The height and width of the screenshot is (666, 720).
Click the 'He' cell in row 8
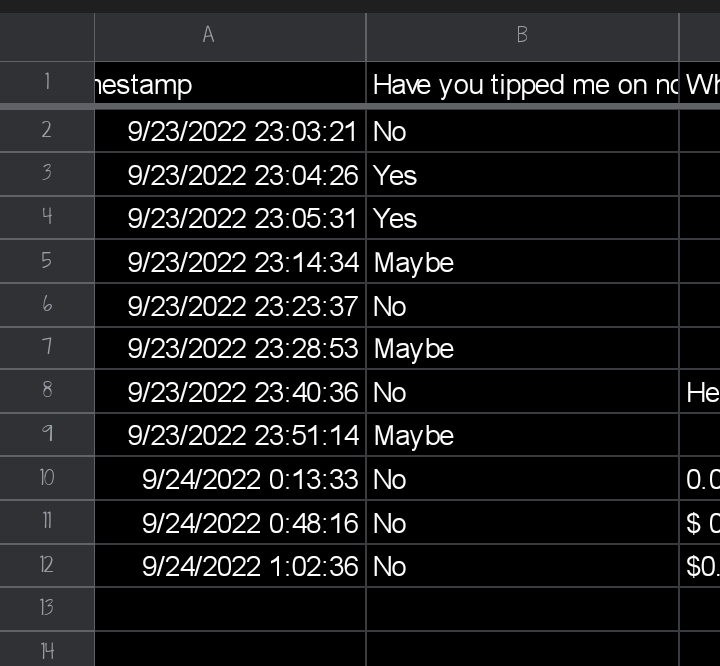tap(700, 391)
